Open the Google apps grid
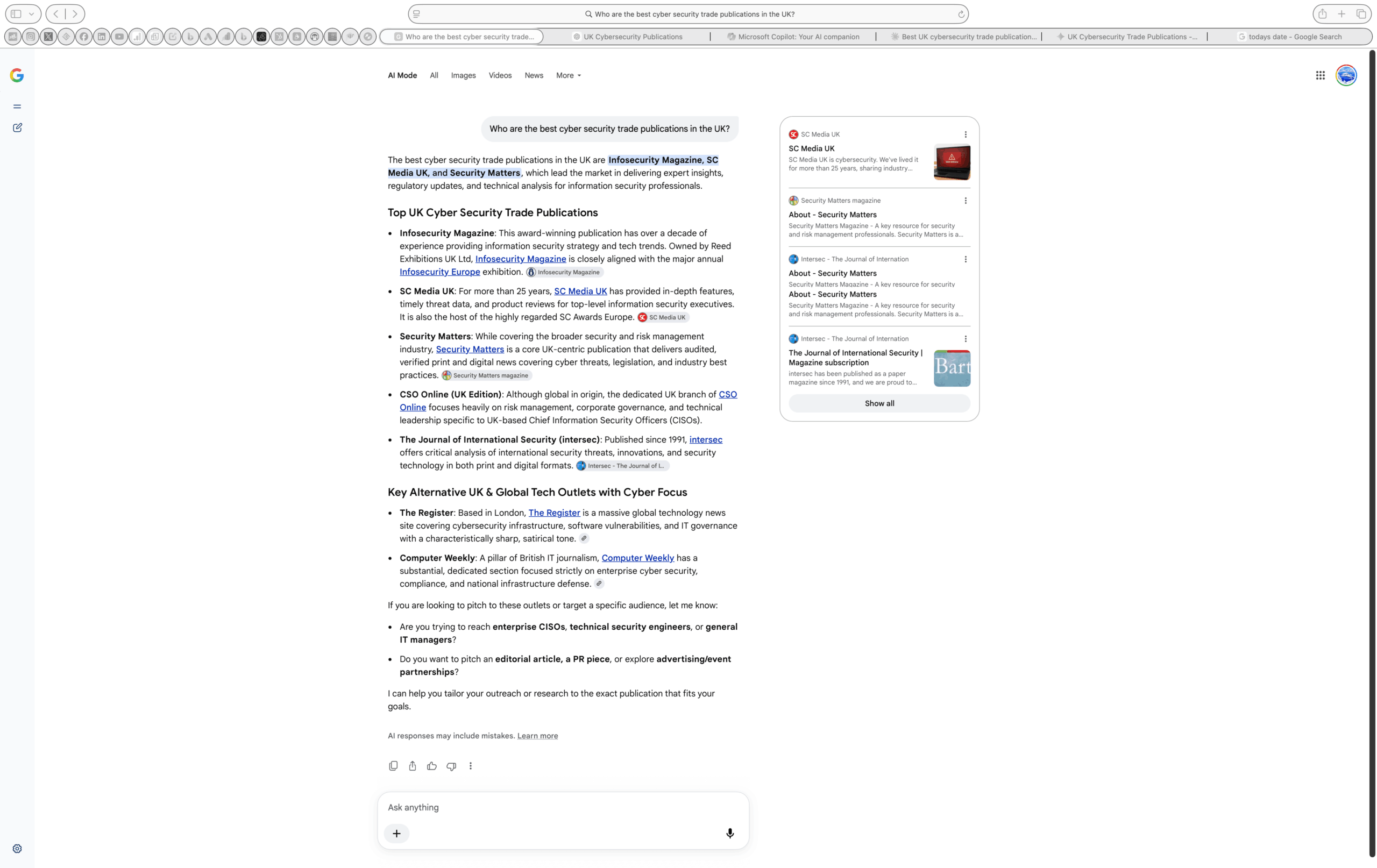Screen dimensions: 1377x868 (1320, 75)
